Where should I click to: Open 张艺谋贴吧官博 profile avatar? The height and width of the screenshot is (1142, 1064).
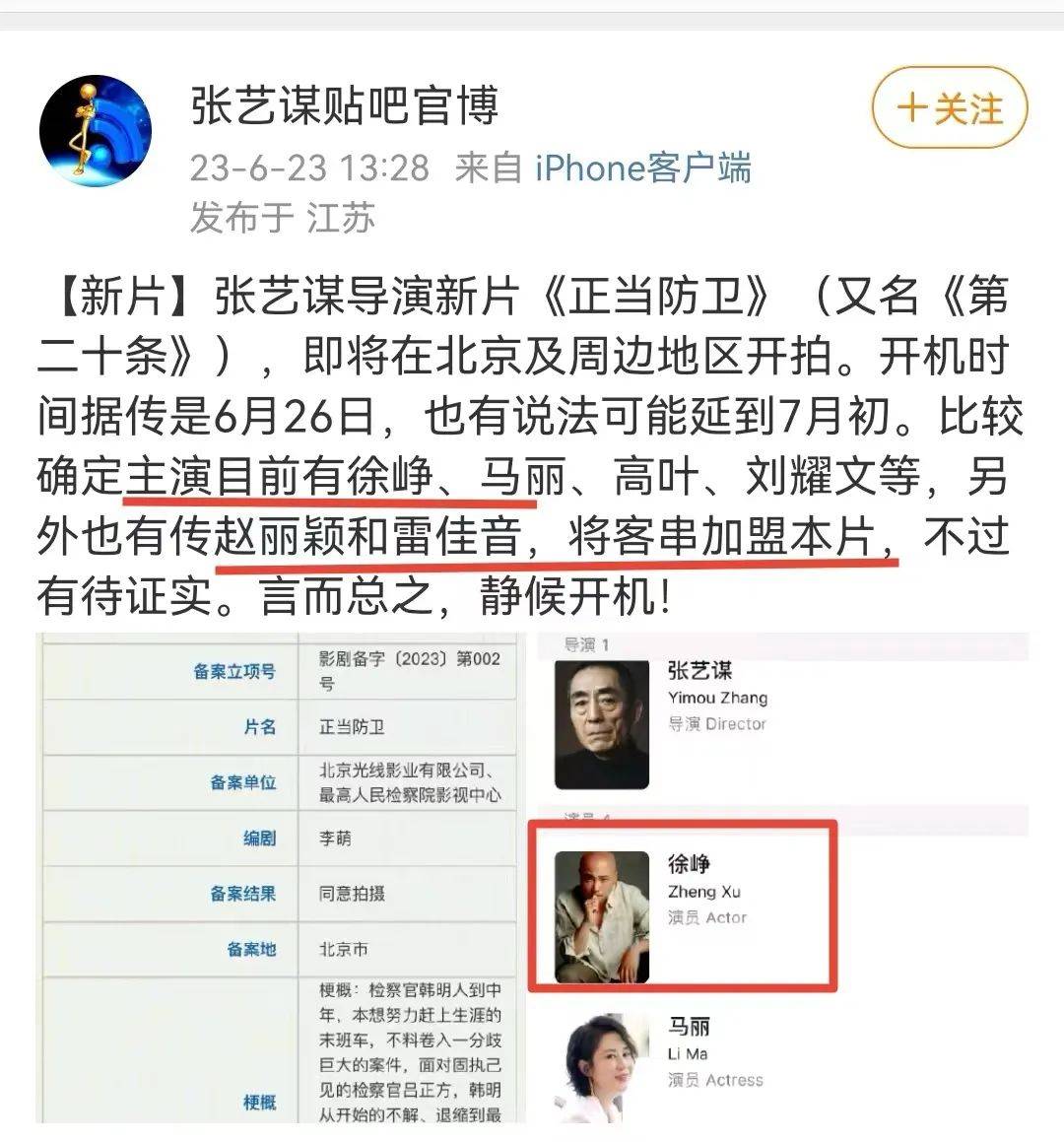pos(96,131)
